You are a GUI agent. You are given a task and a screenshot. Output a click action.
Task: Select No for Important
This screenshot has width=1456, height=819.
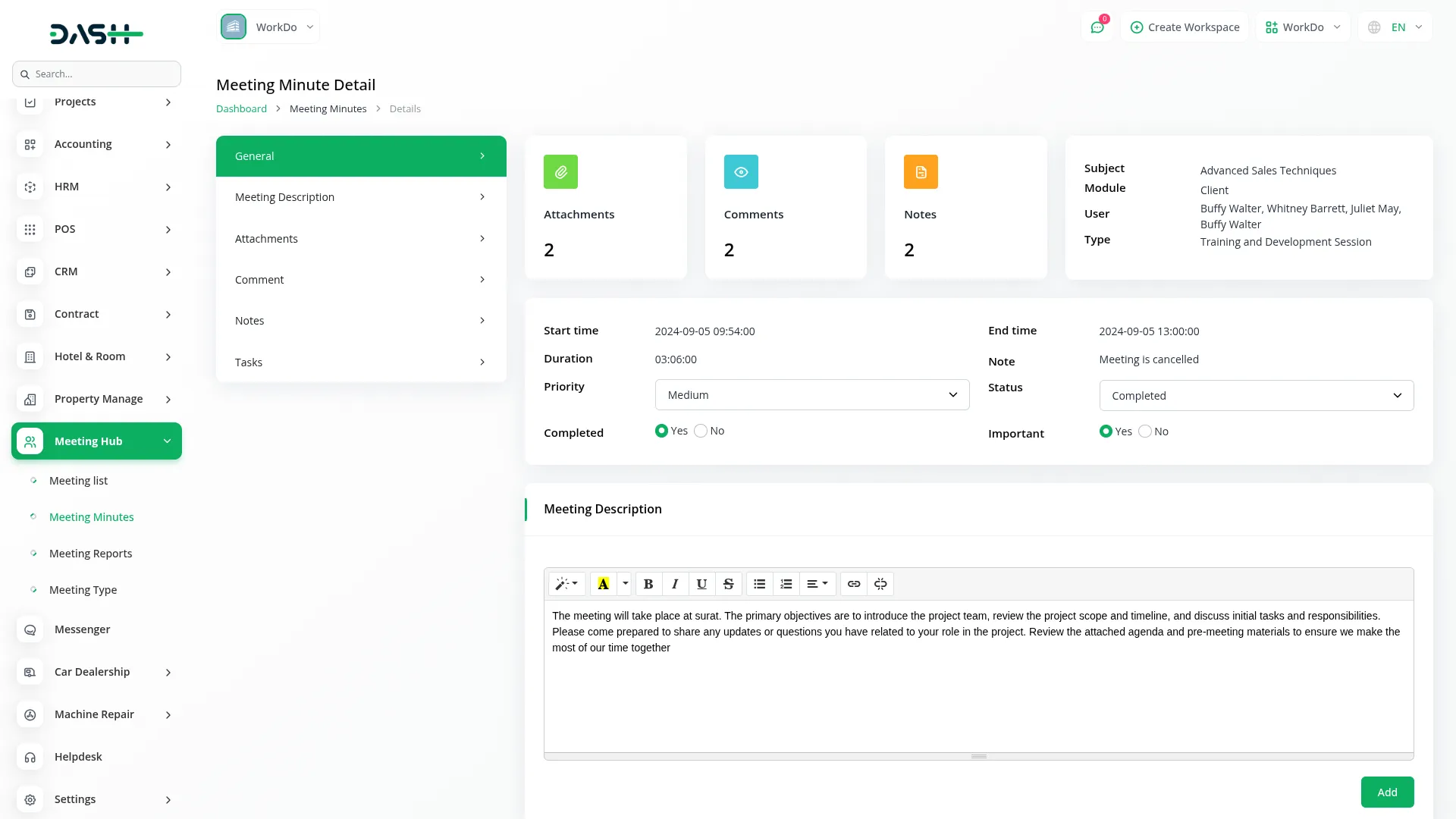coord(1145,431)
